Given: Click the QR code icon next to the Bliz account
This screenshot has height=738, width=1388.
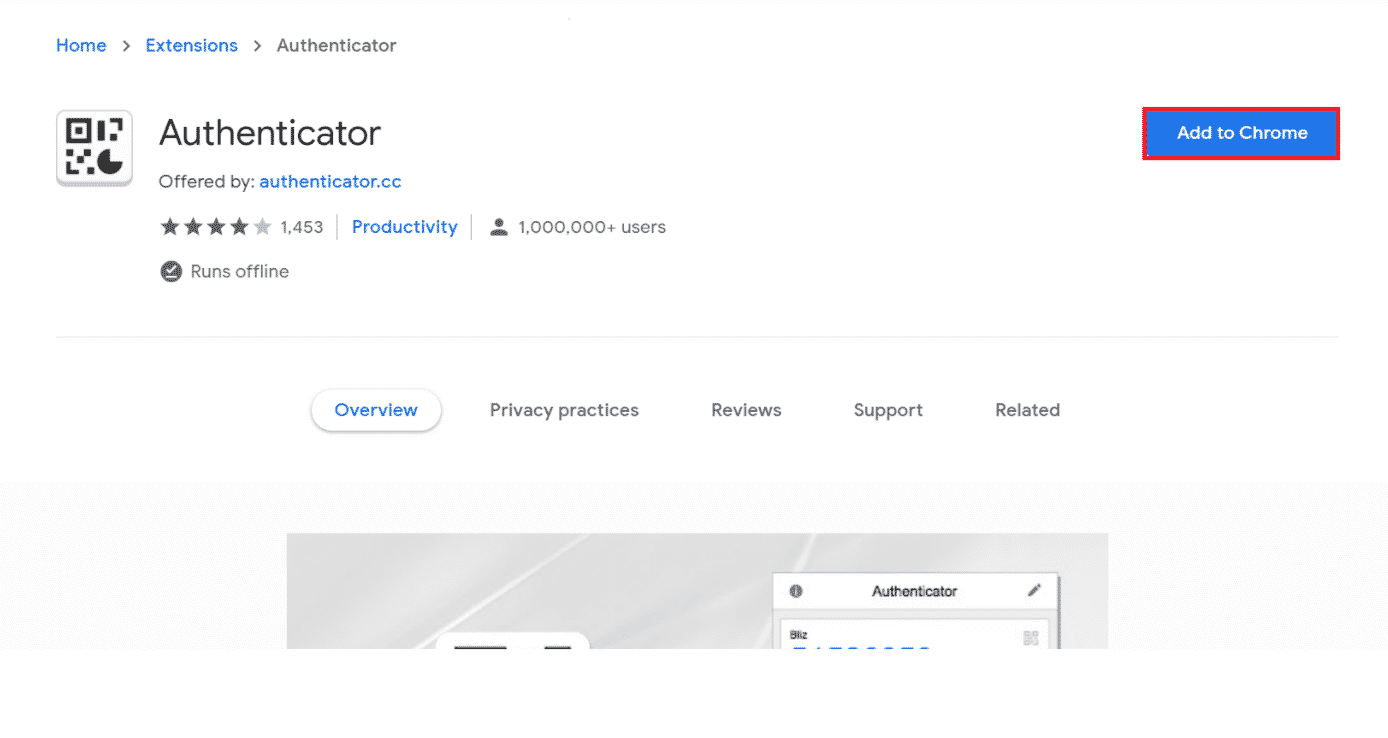Looking at the screenshot, I should tap(1032, 635).
